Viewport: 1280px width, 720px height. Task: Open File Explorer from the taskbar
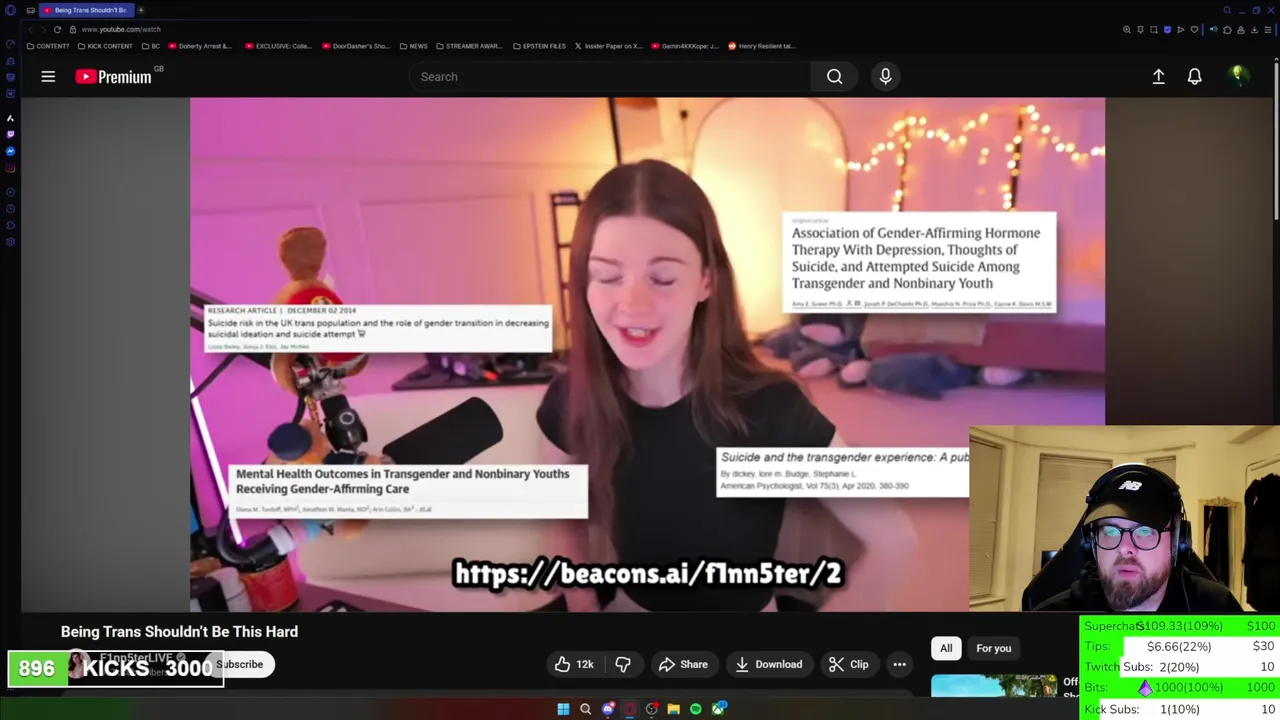point(673,709)
